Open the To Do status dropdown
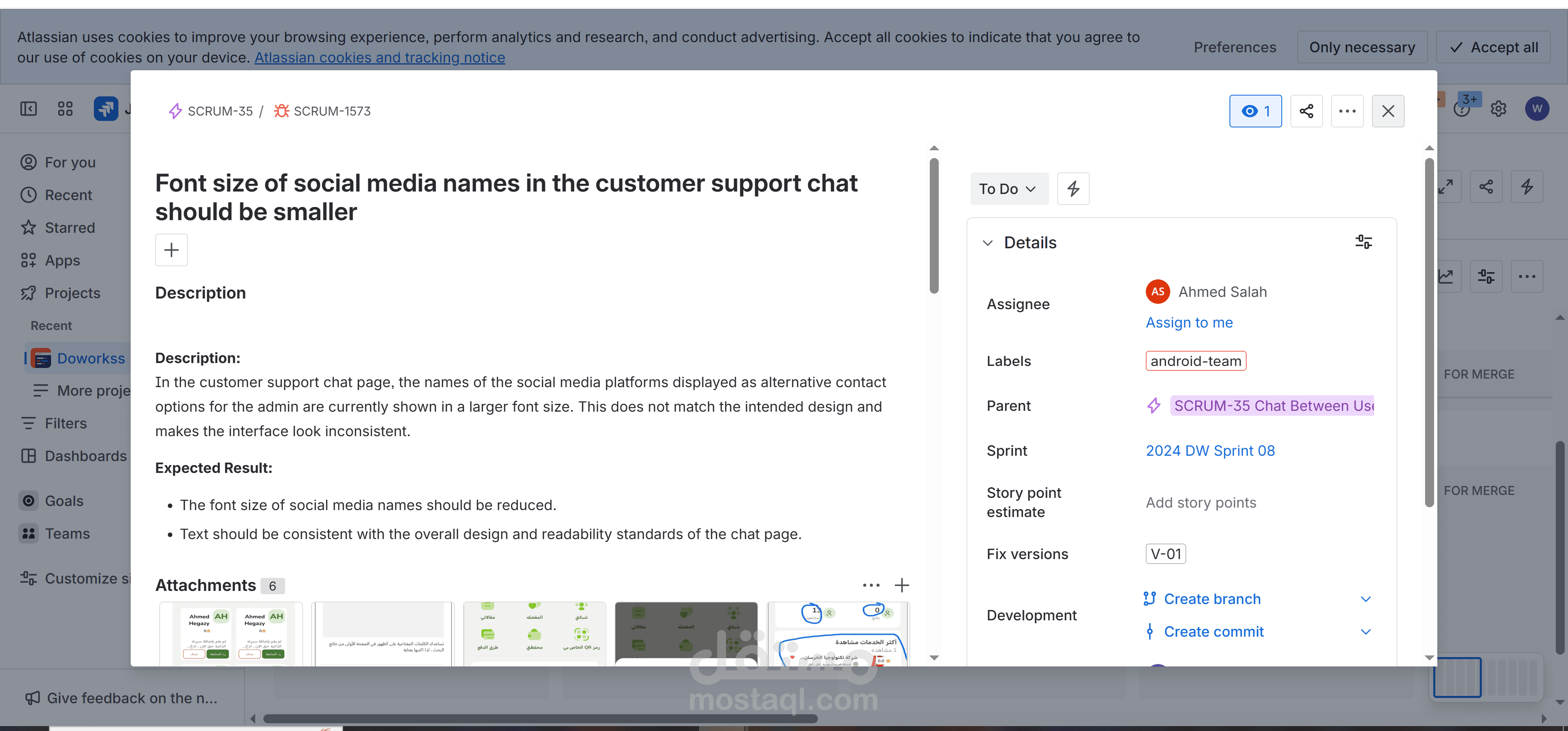The height and width of the screenshot is (731, 1568). 1008,189
